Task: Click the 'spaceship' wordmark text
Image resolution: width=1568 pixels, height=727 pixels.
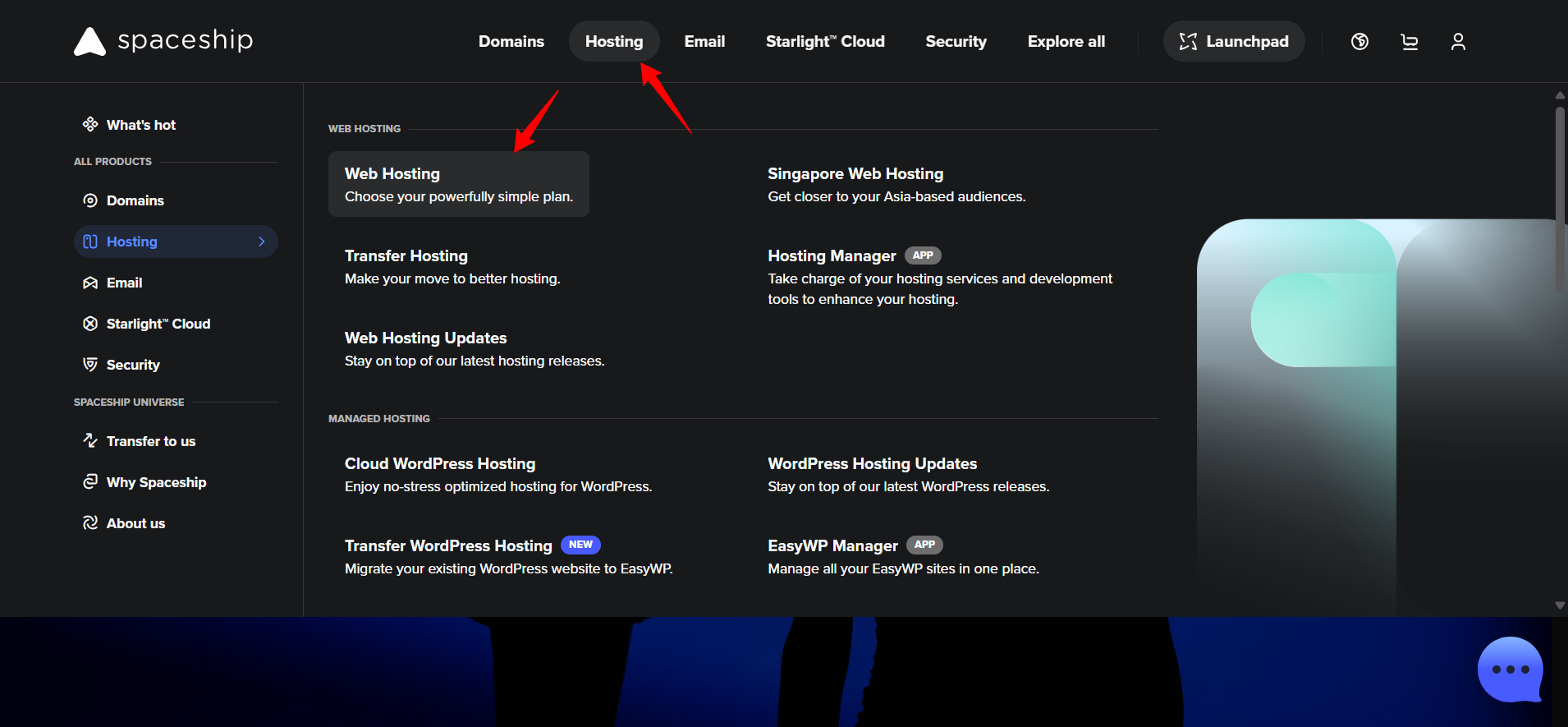Action: tap(186, 40)
